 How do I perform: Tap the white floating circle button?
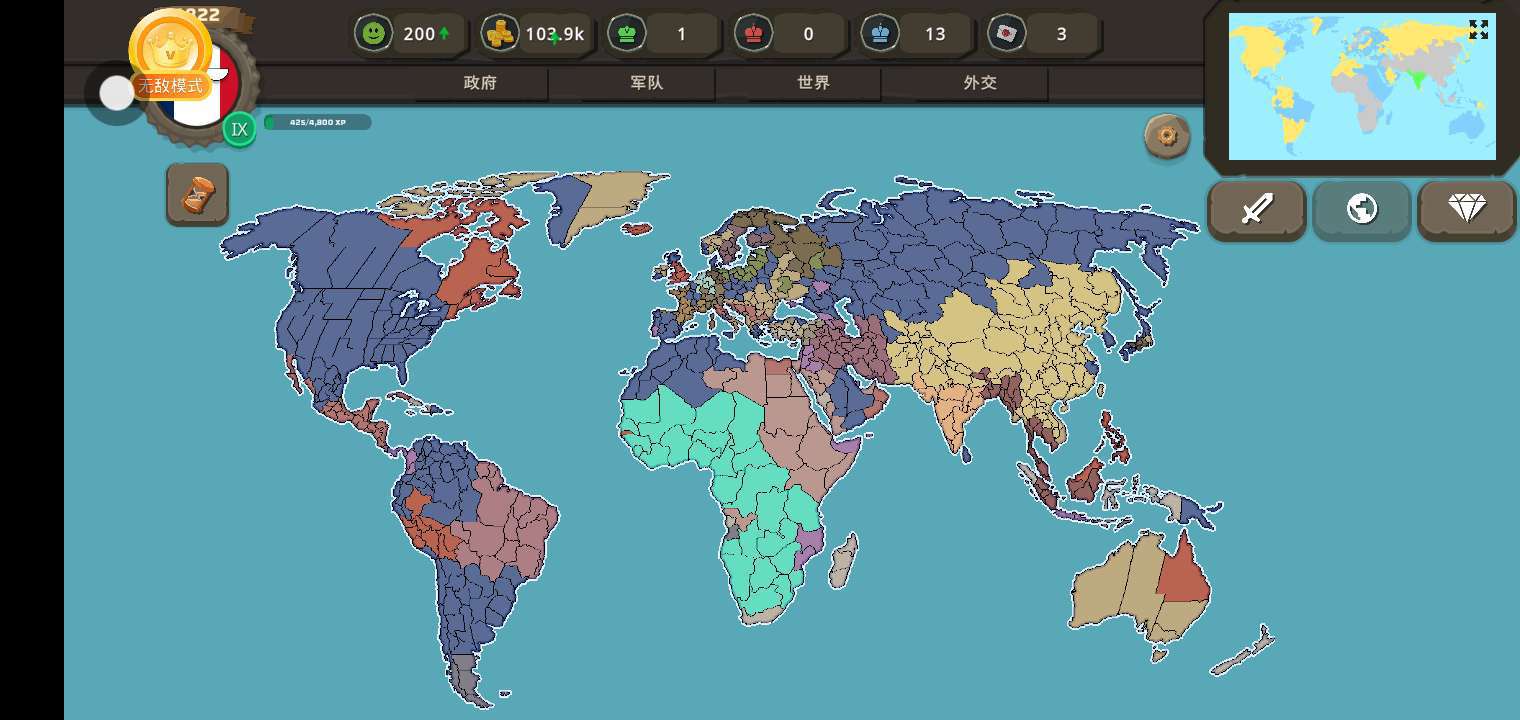pos(117,93)
